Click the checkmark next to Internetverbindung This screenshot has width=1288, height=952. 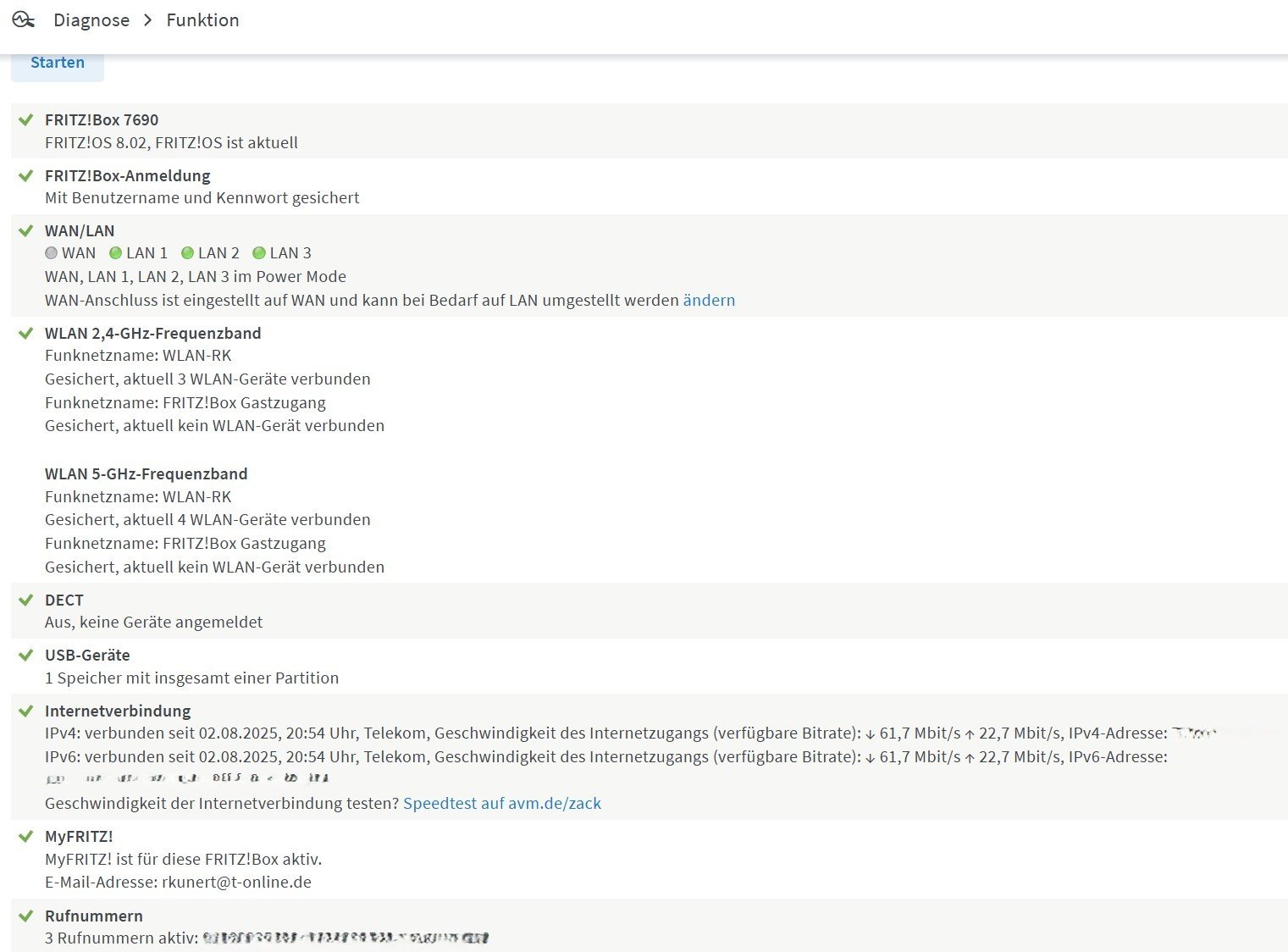[x=26, y=711]
